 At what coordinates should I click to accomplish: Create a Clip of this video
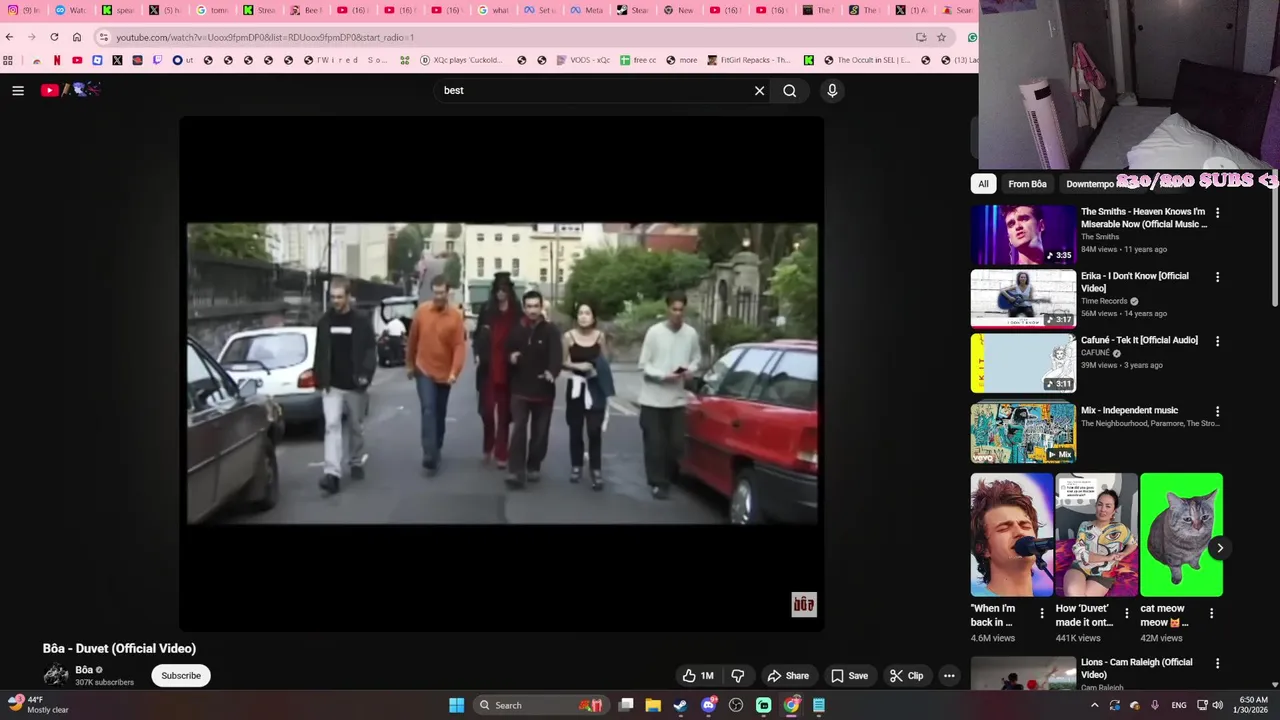(907, 675)
